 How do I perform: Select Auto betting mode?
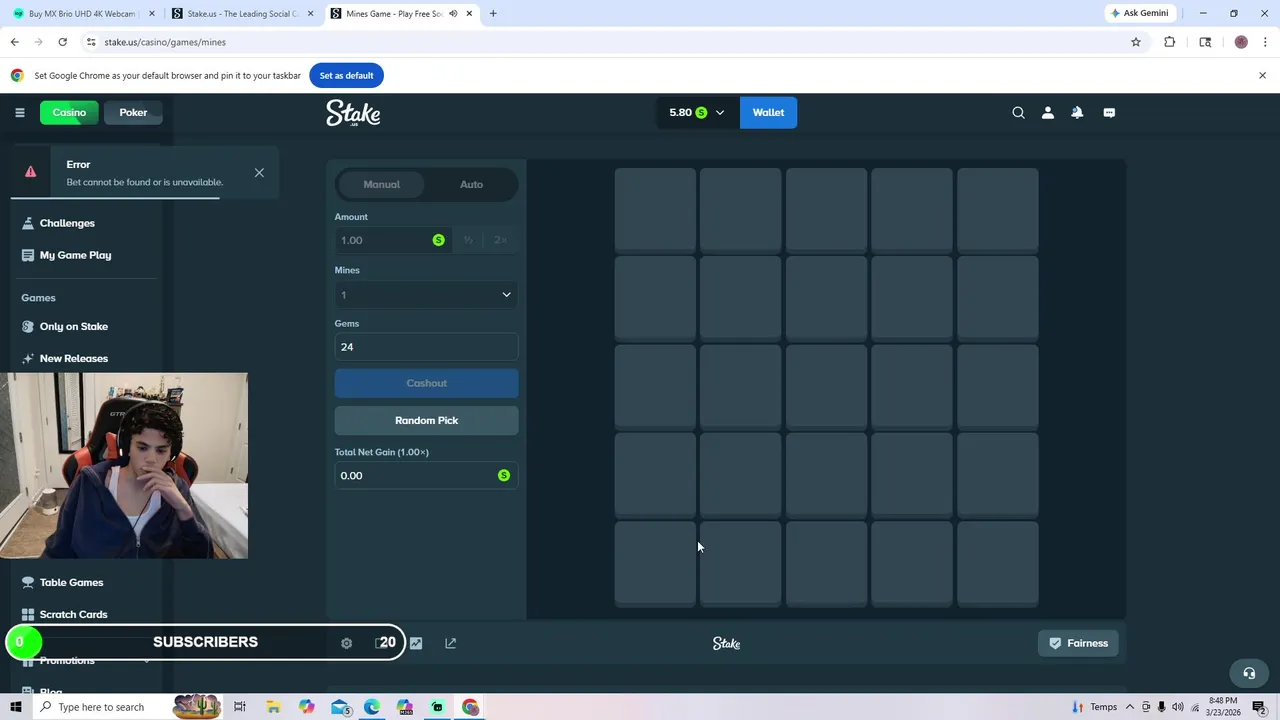point(471,184)
